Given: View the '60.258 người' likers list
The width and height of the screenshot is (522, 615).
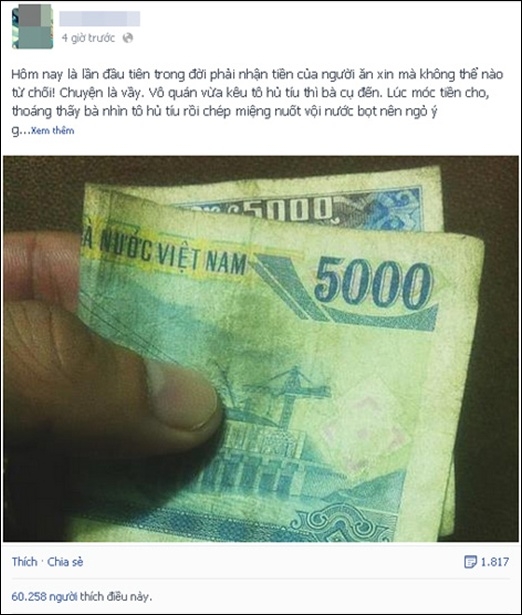Looking at the screenshot, I should point(44,597).
